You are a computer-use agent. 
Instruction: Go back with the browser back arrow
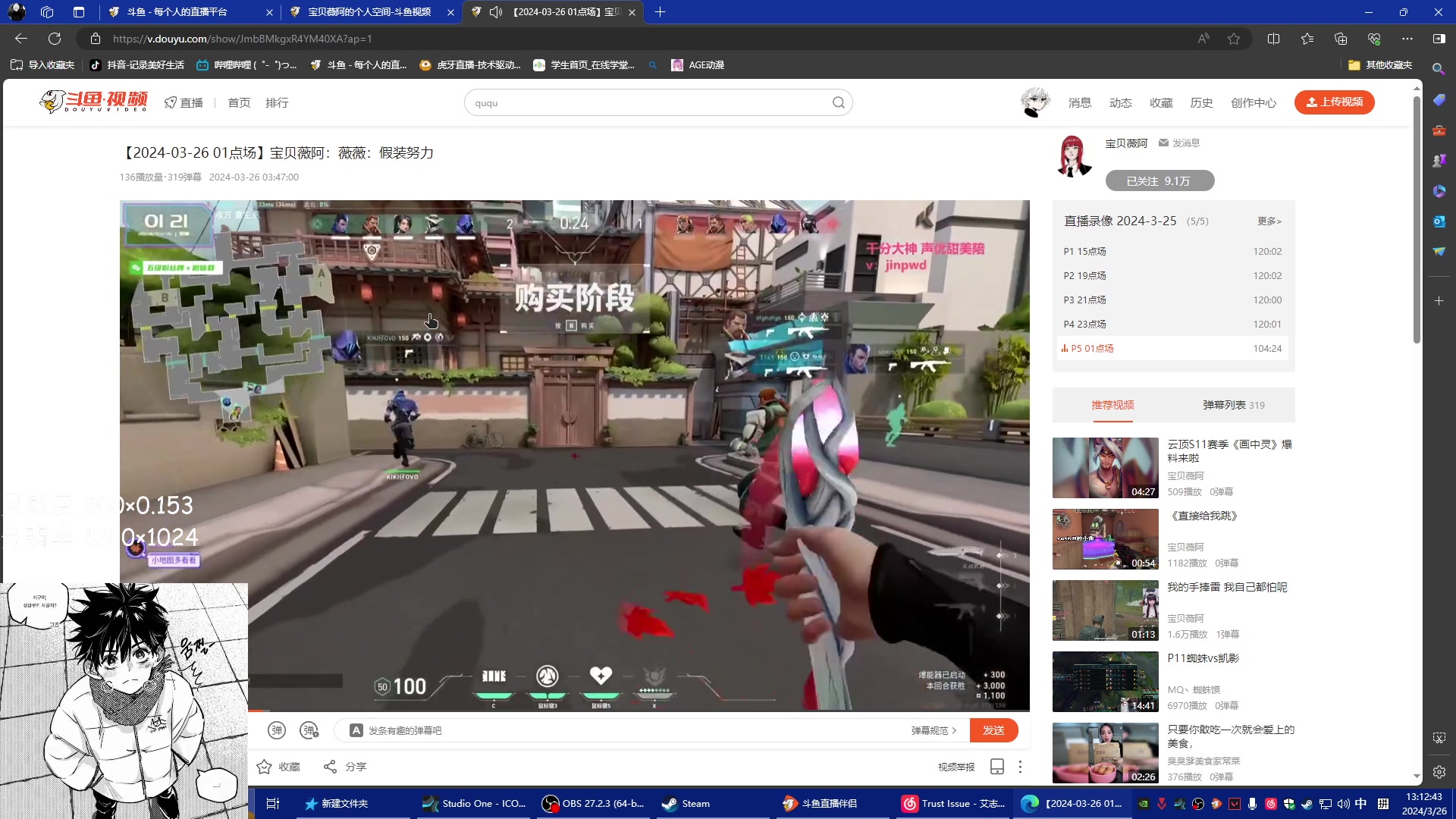21,39
